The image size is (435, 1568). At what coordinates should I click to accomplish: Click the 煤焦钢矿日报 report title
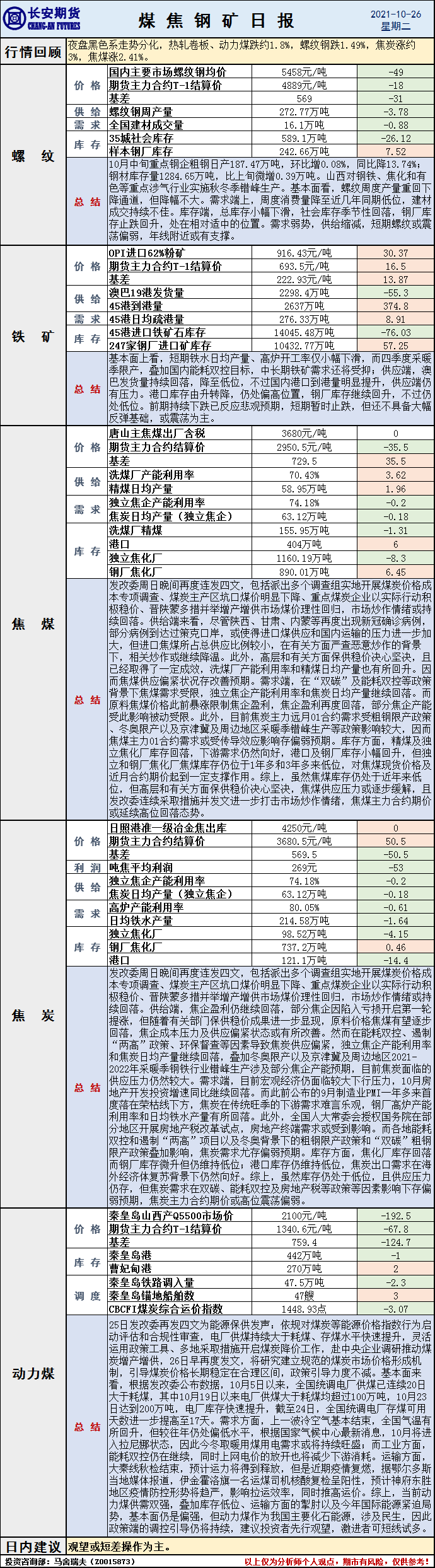tap(216, 21)
